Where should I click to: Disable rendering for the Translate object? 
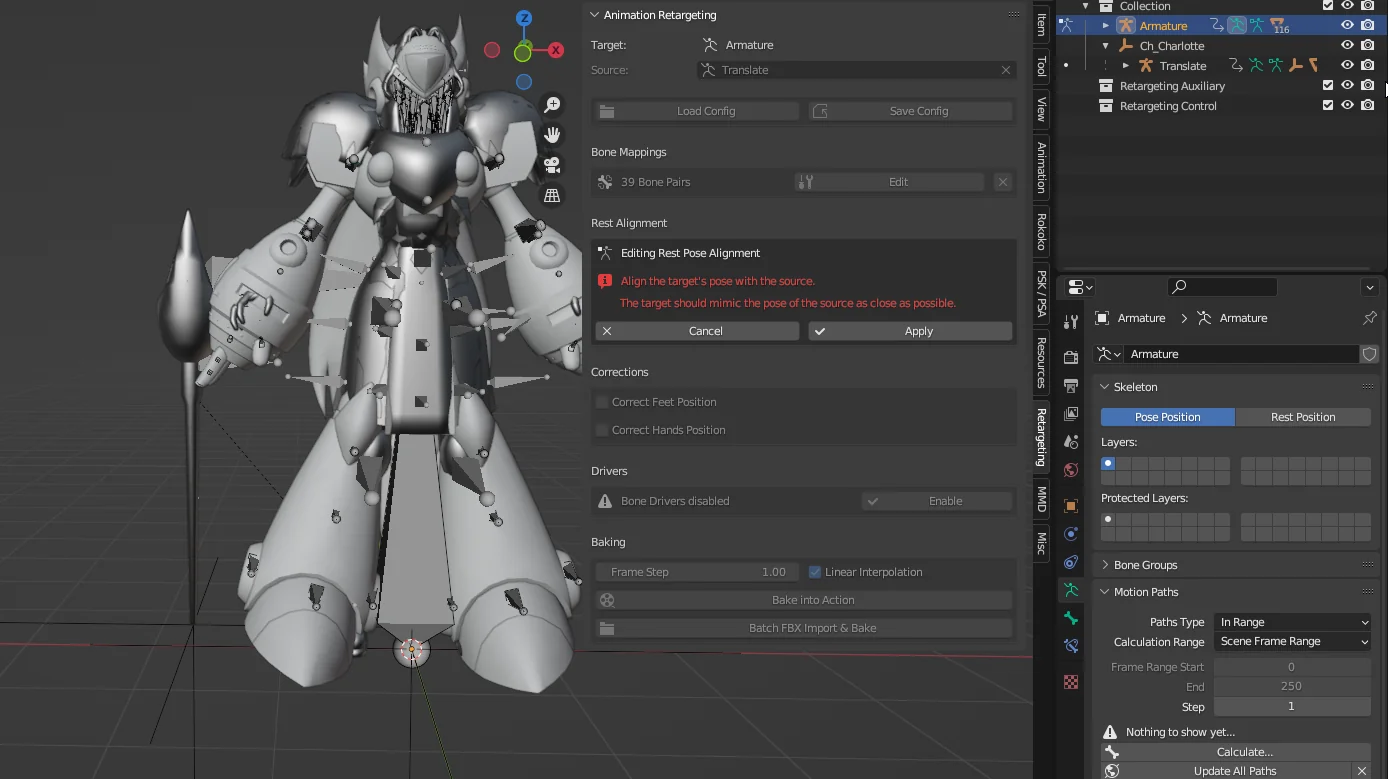tap(1367, 65)
